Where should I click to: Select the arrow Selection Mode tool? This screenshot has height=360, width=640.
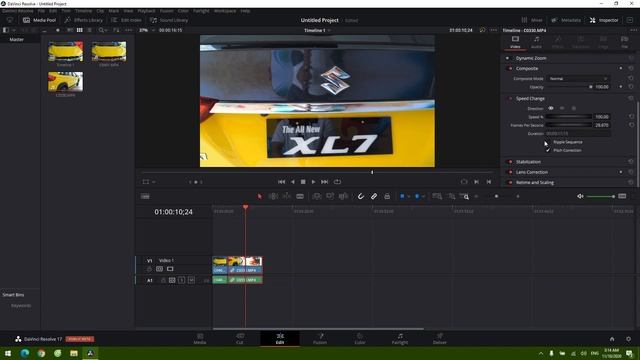(x=260, y=196)
